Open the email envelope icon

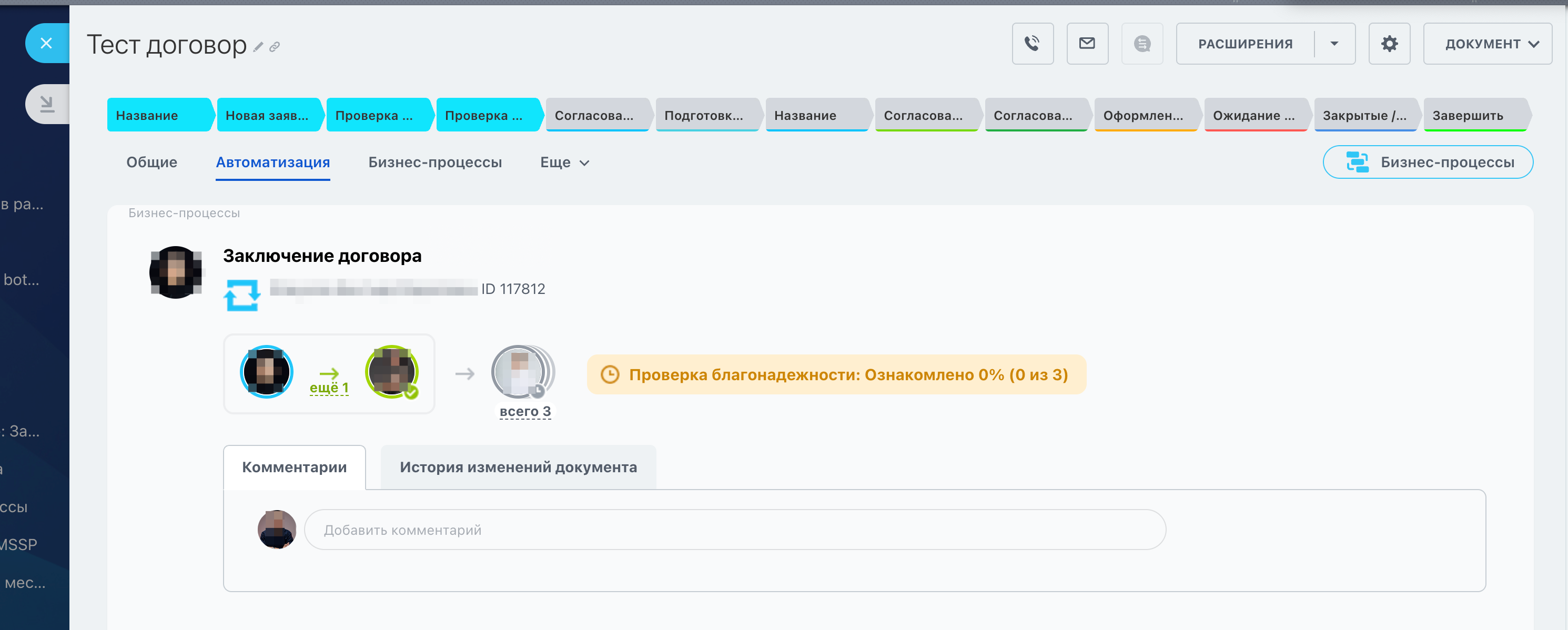click(1087, 44)
